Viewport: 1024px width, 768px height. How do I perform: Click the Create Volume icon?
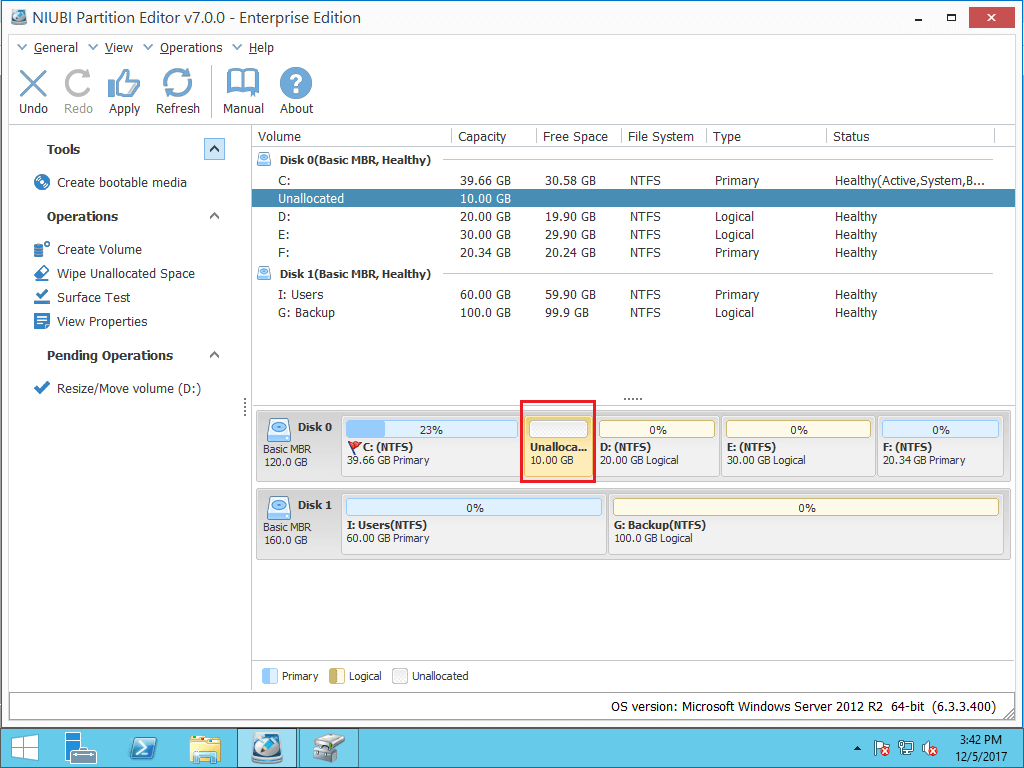click(x=42, y=249)
